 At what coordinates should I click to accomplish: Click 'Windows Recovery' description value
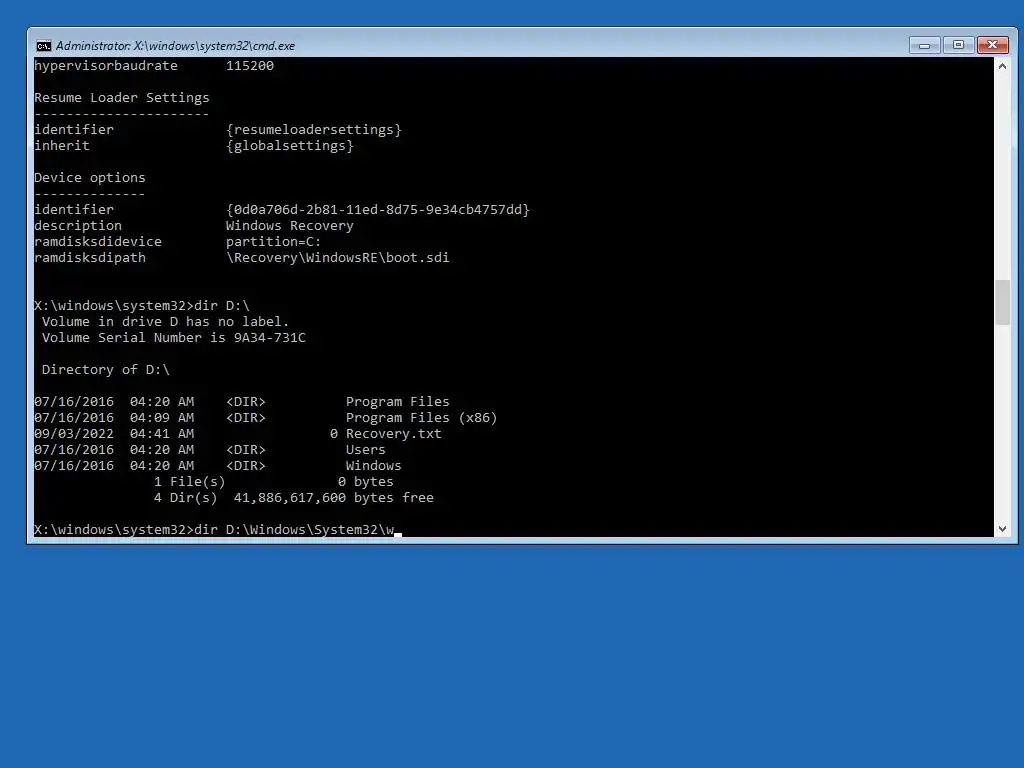(290, 226)
